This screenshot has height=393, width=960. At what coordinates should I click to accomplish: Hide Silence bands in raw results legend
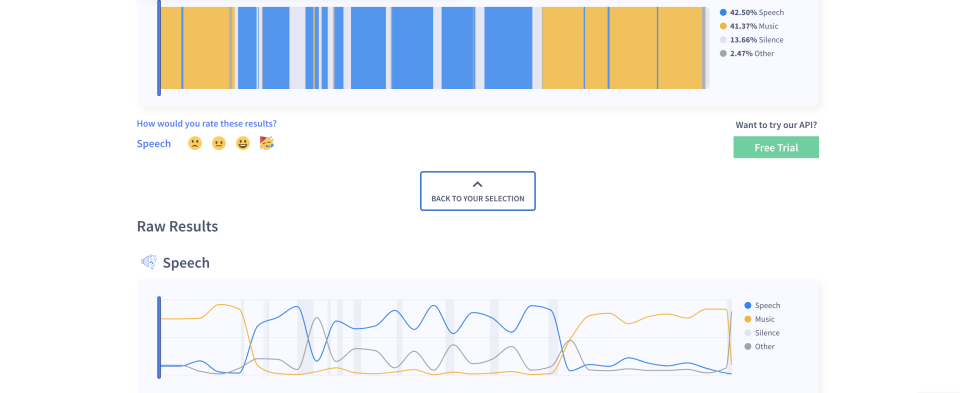click(762, 333)
